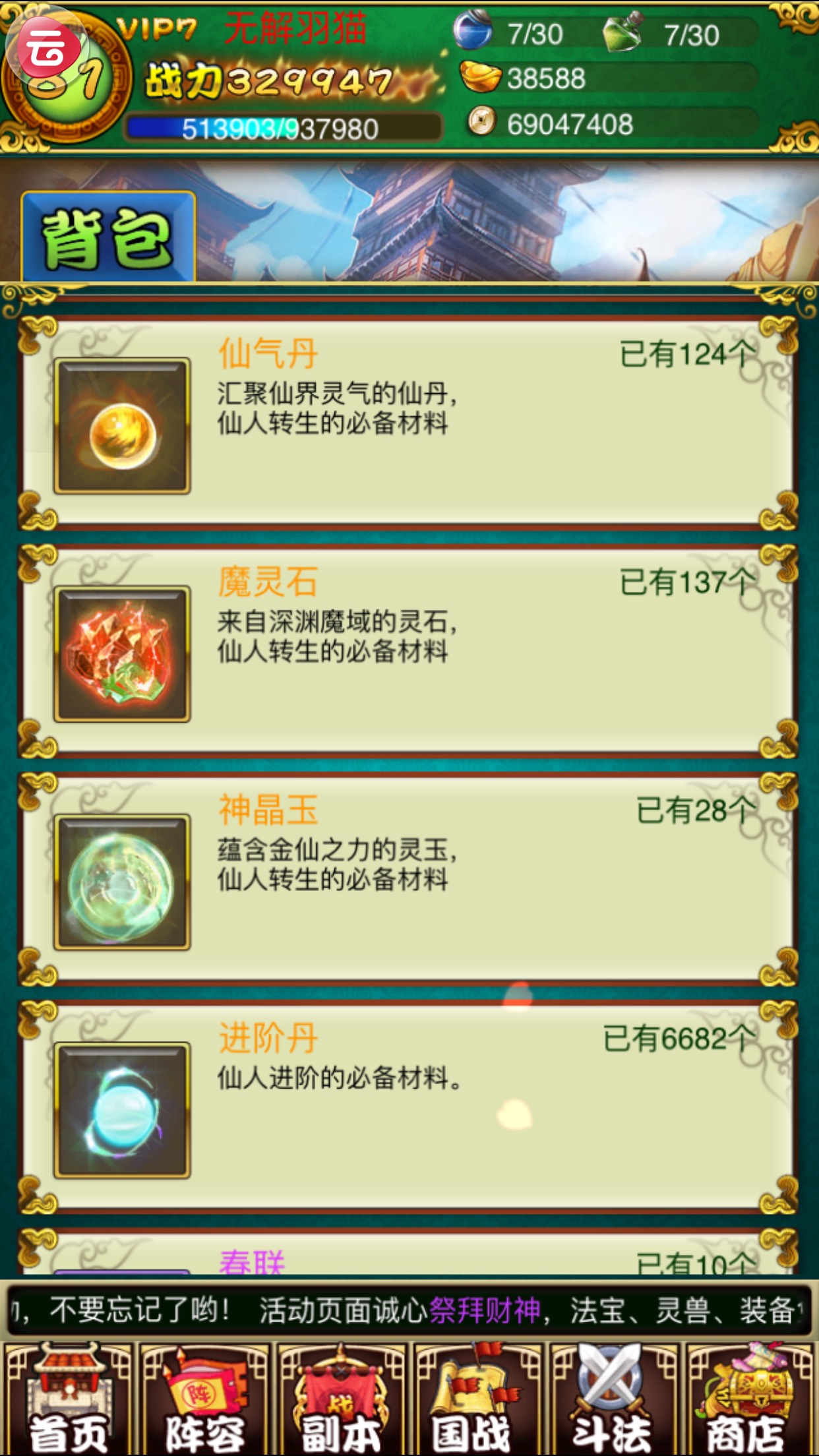Tap the 神晶玉 green jade icon
Screen dimensions: 819x1456
(122, 882)
